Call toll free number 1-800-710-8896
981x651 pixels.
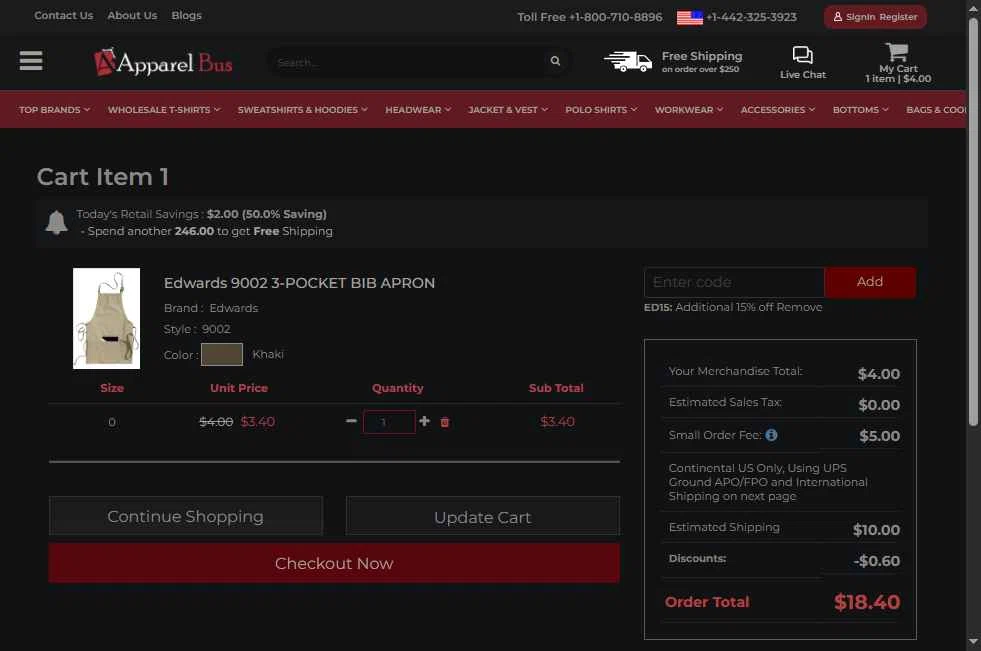tap(589, 17)
